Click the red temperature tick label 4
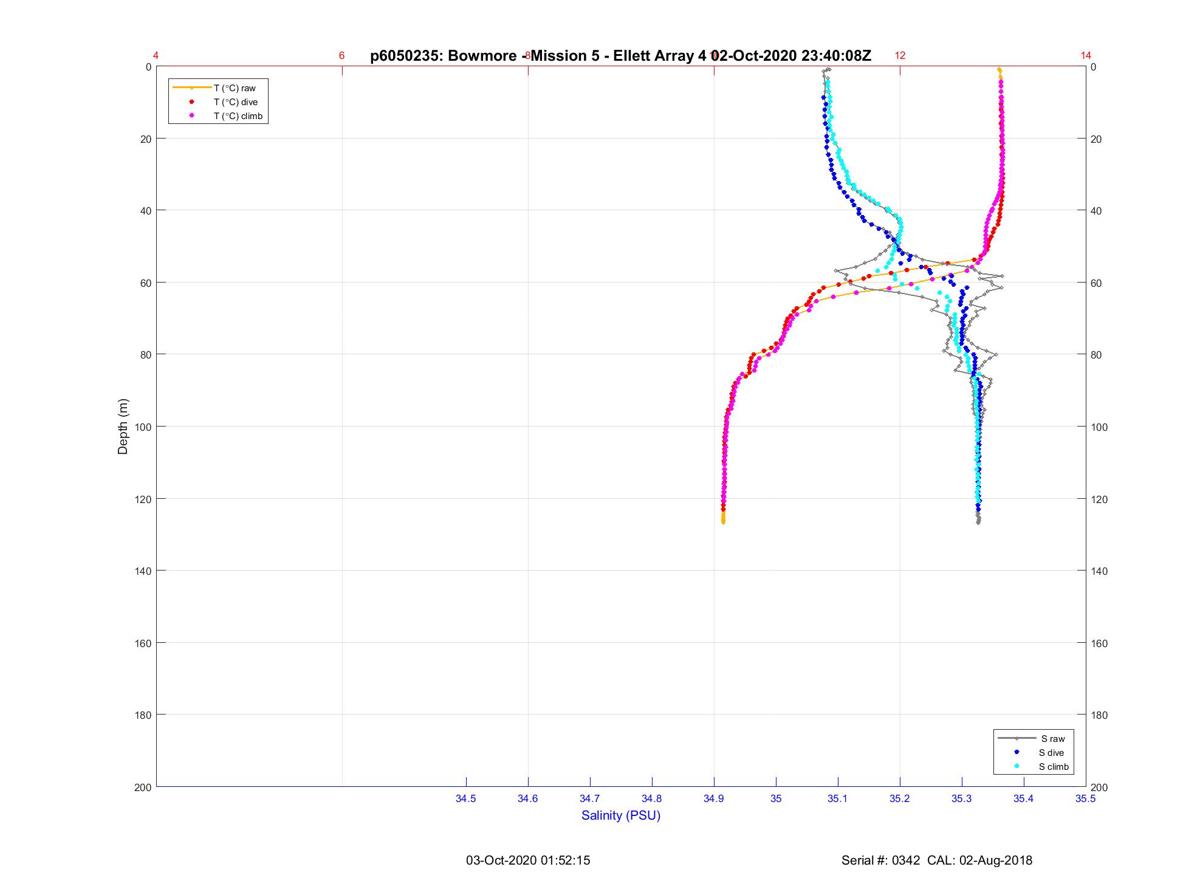 (x=156, y=56)
